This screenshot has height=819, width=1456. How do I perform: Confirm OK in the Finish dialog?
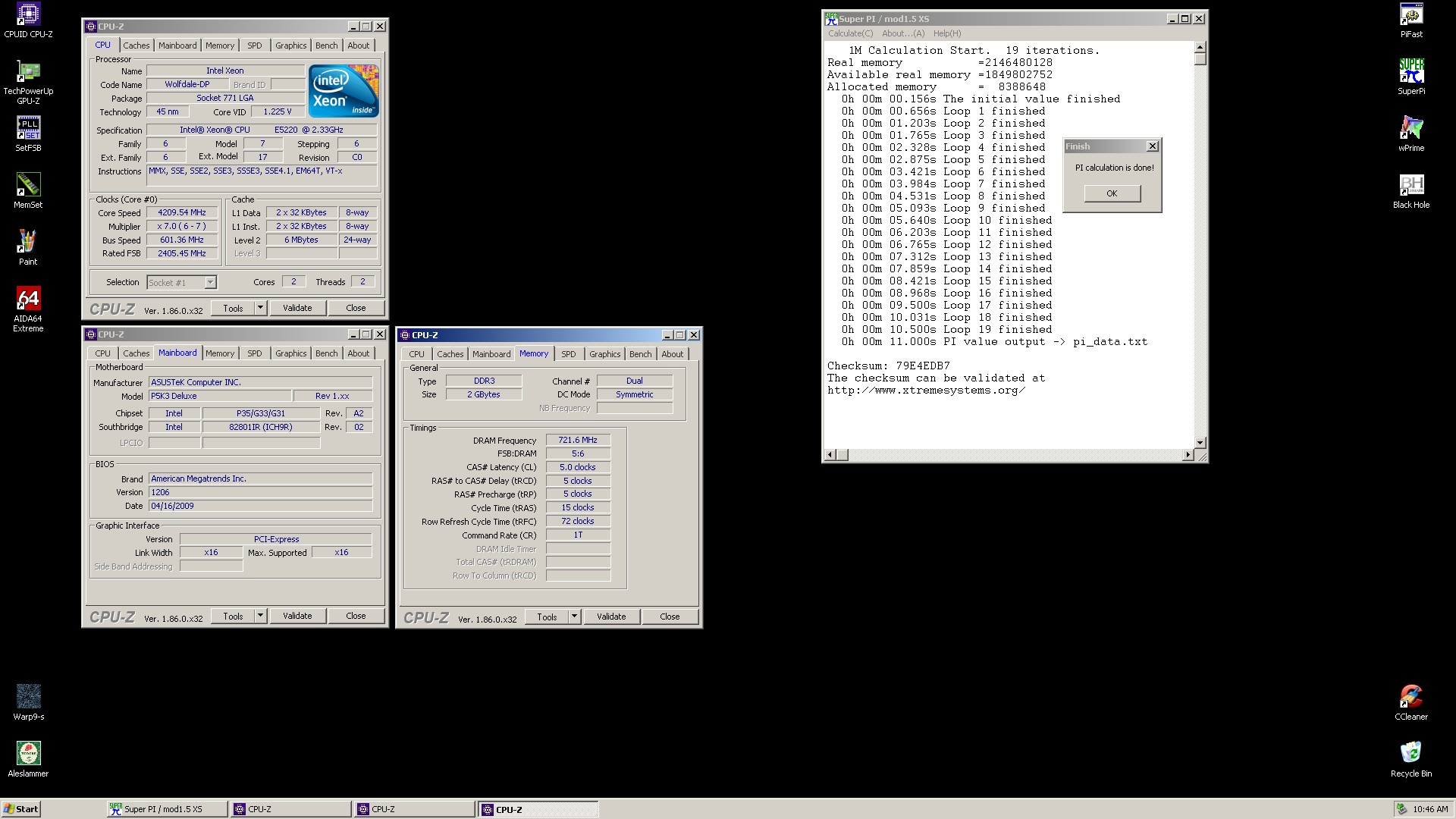pyautogui.click(x=1112, y=193)
